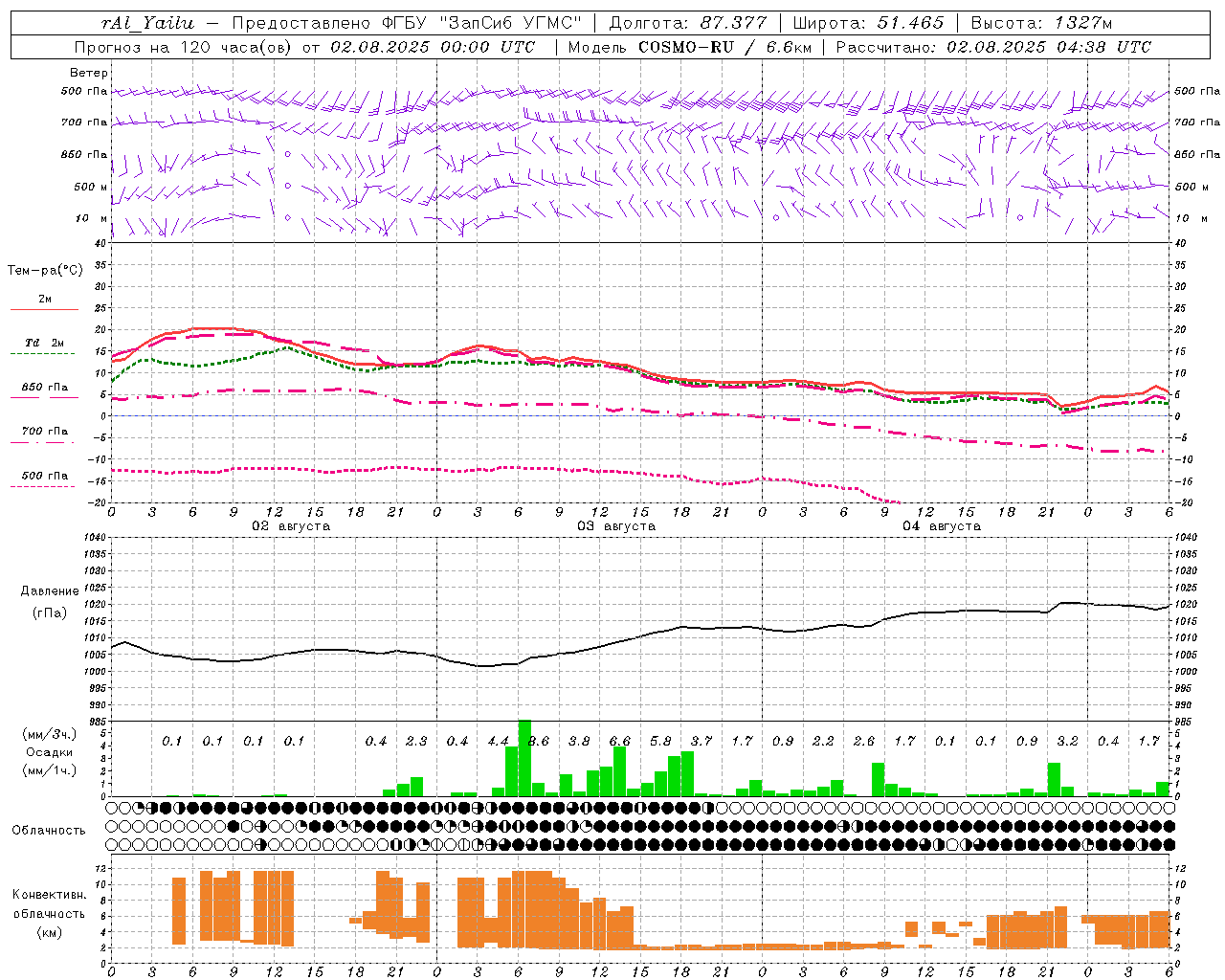Select the model label "COSMO-RU / 6.6км"
Viewport: 1225px width, 980px height.
tap(724, 47)
